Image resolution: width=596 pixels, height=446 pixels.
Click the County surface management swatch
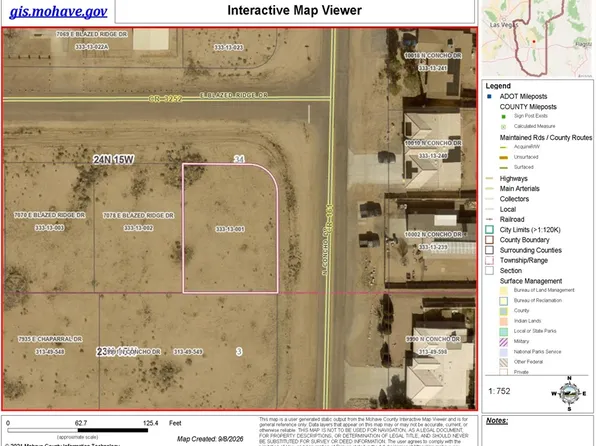click(504, 311)
